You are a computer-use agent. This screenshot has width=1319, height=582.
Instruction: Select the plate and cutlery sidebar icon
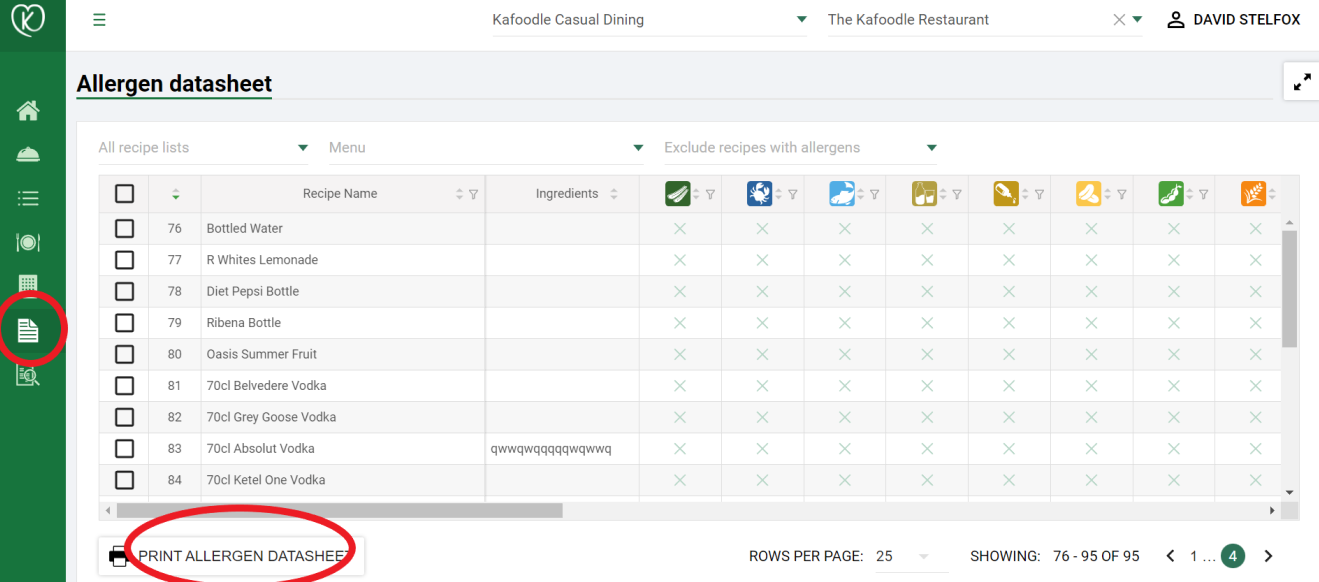(x=28, y=242)
